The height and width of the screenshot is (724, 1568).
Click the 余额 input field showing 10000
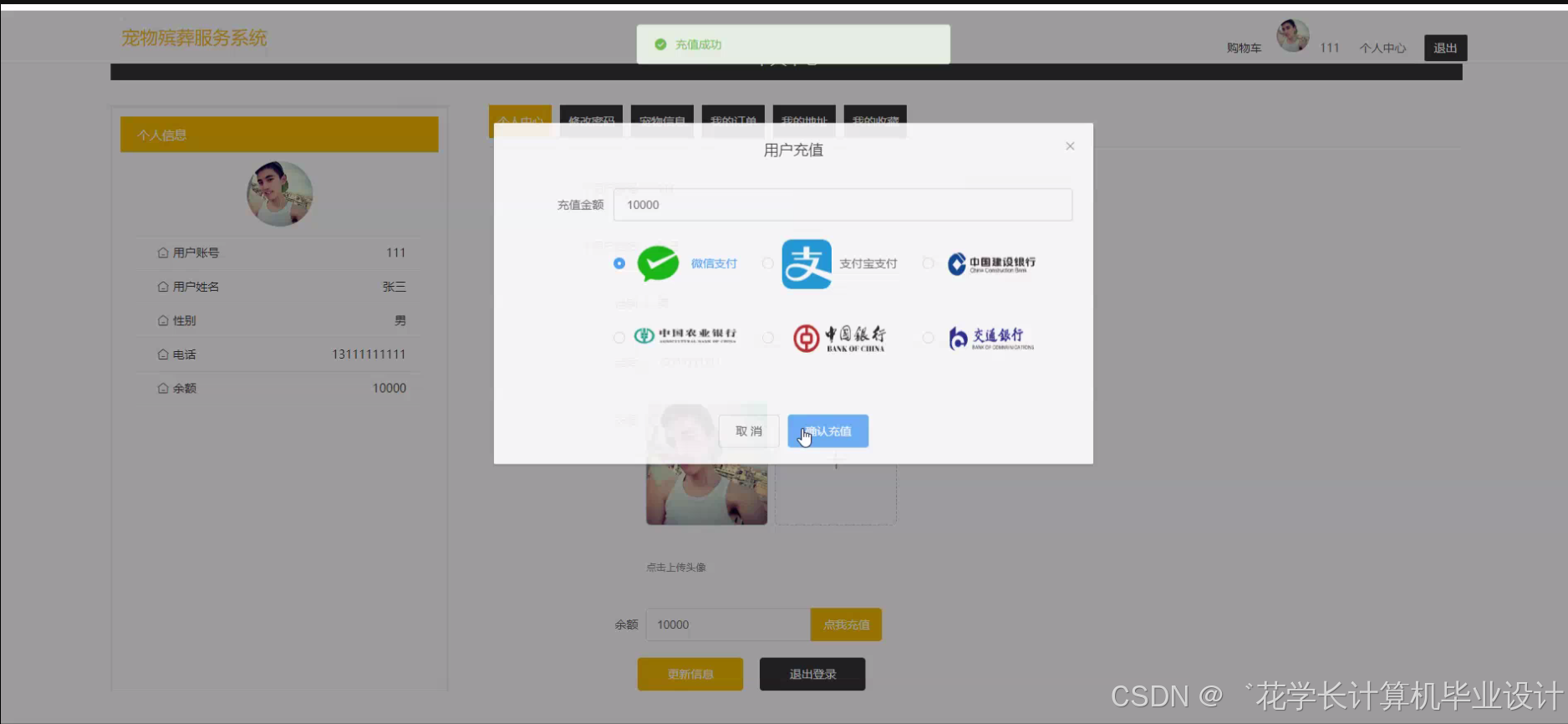[x=728, y=625]
